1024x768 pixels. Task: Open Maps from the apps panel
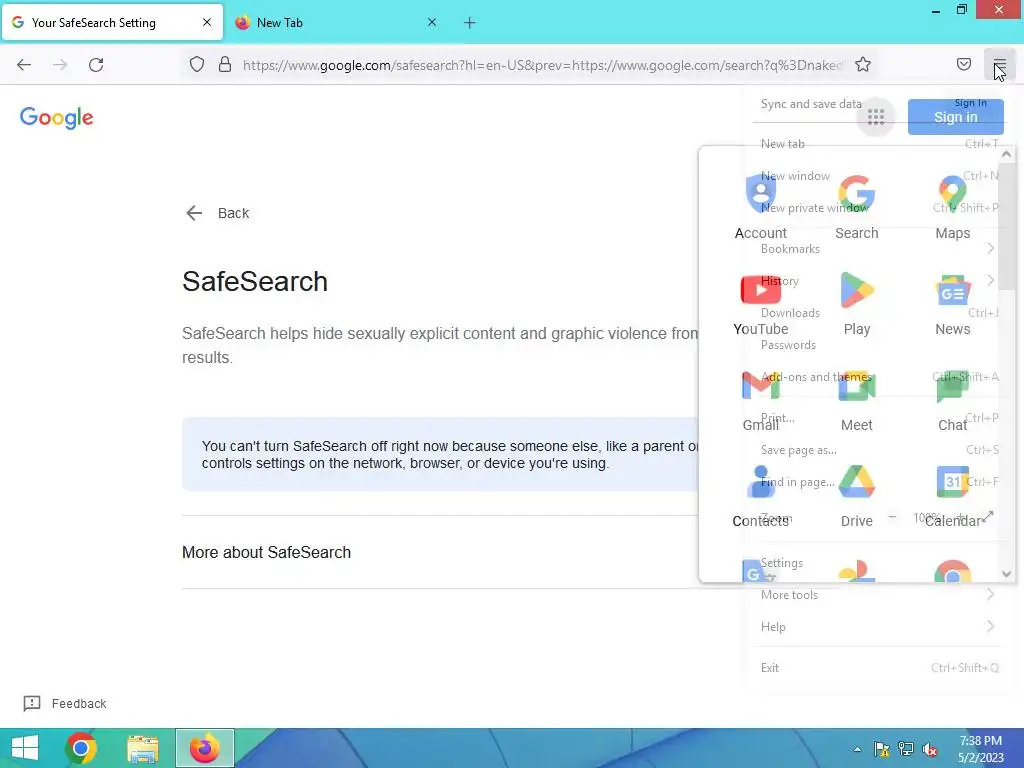[953, 207]
